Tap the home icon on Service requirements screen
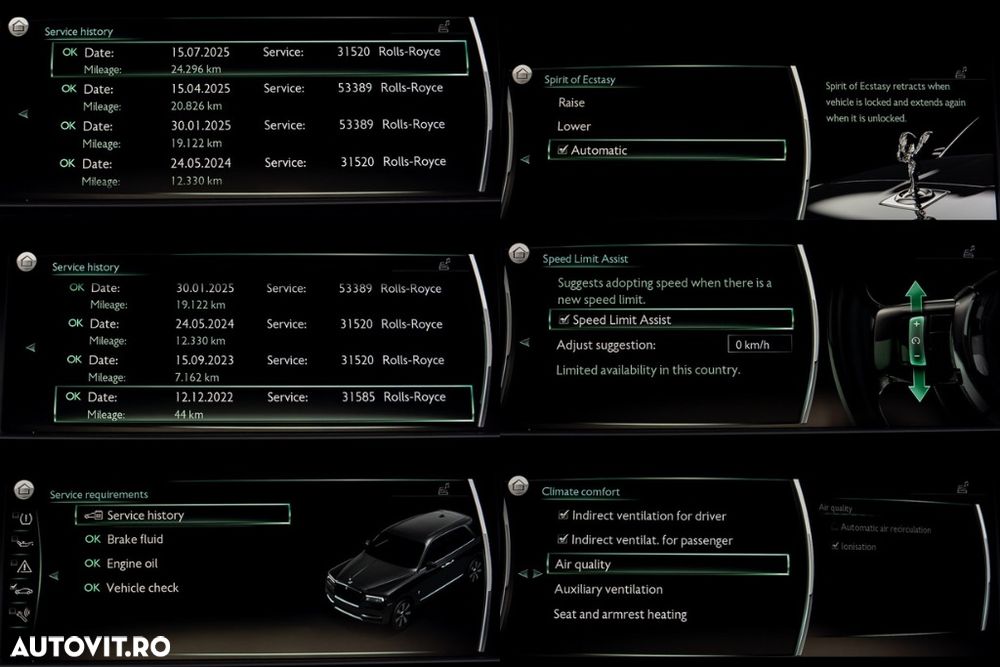1000x667 pixels. tap(24, 489)
